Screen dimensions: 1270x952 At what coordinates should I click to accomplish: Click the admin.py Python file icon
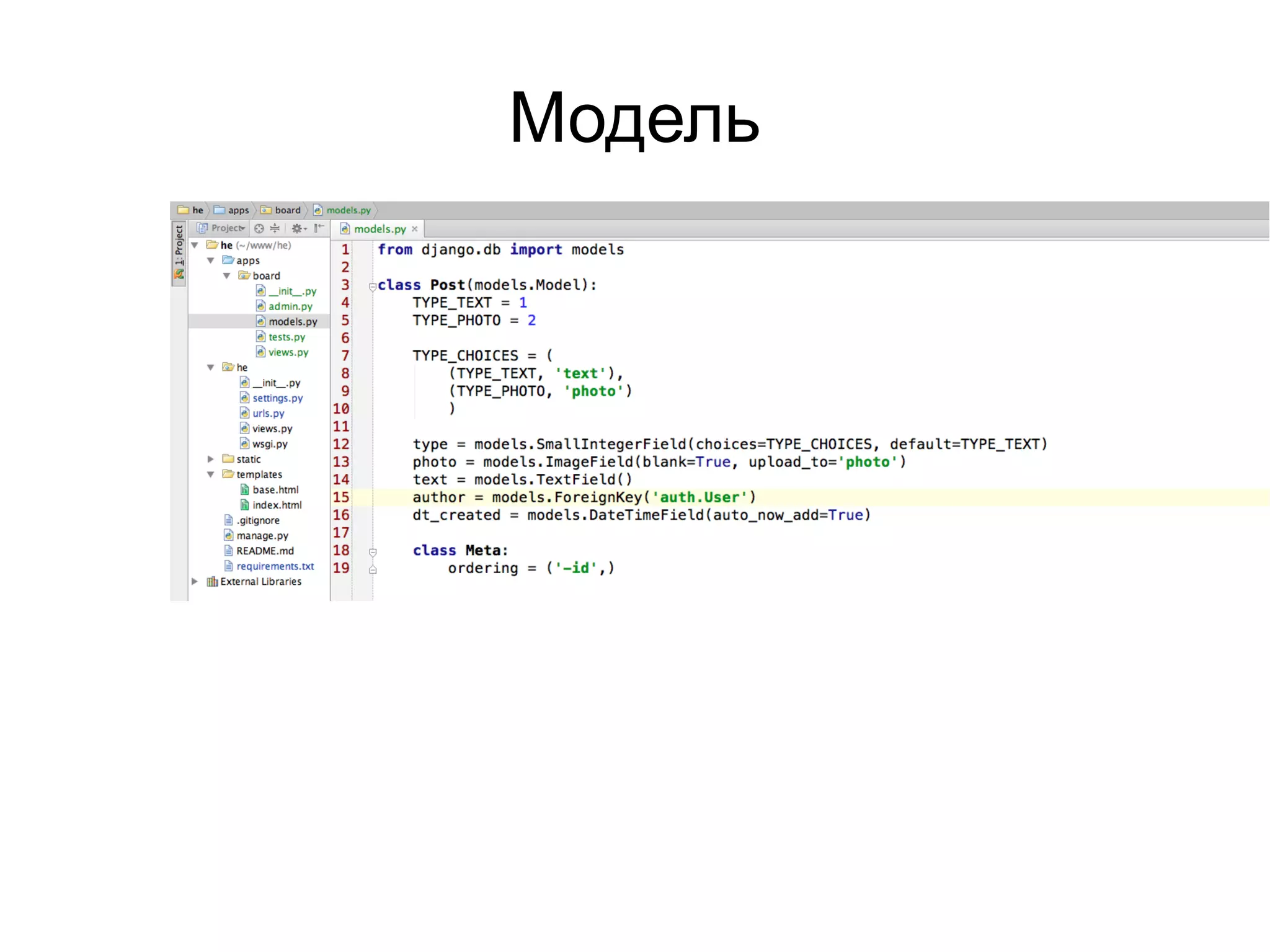point(261,306)
